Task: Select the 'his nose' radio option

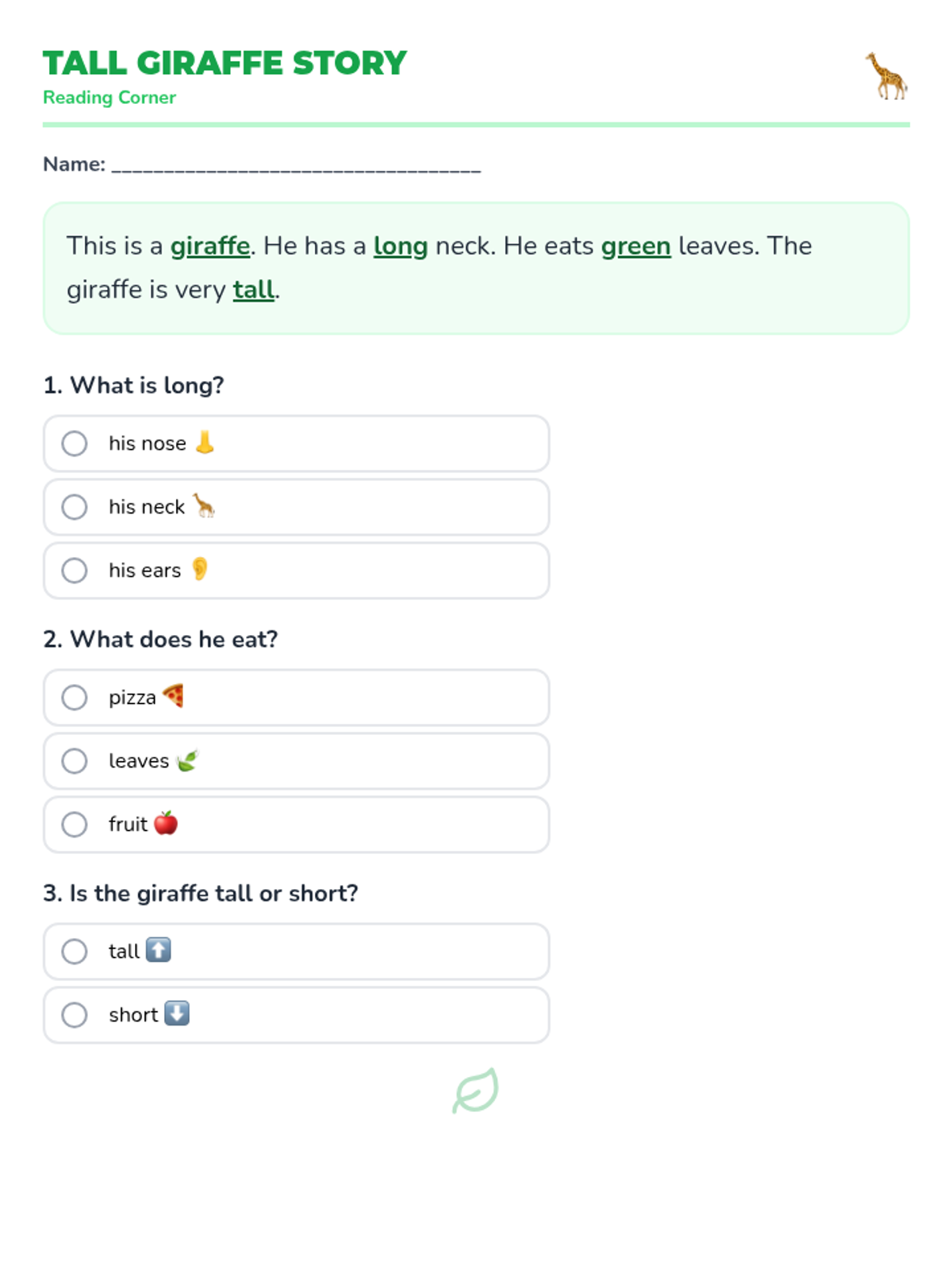Action: coord(75,443)
